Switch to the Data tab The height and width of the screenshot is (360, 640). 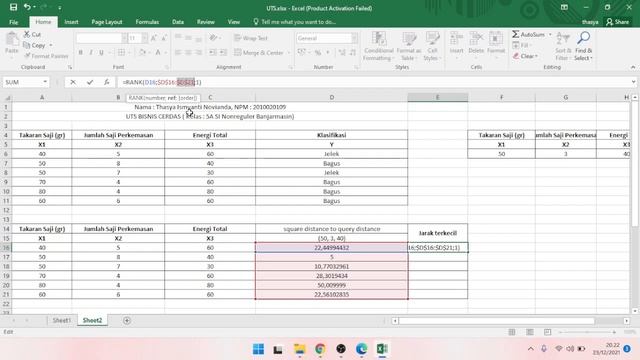tap(178, 22)
